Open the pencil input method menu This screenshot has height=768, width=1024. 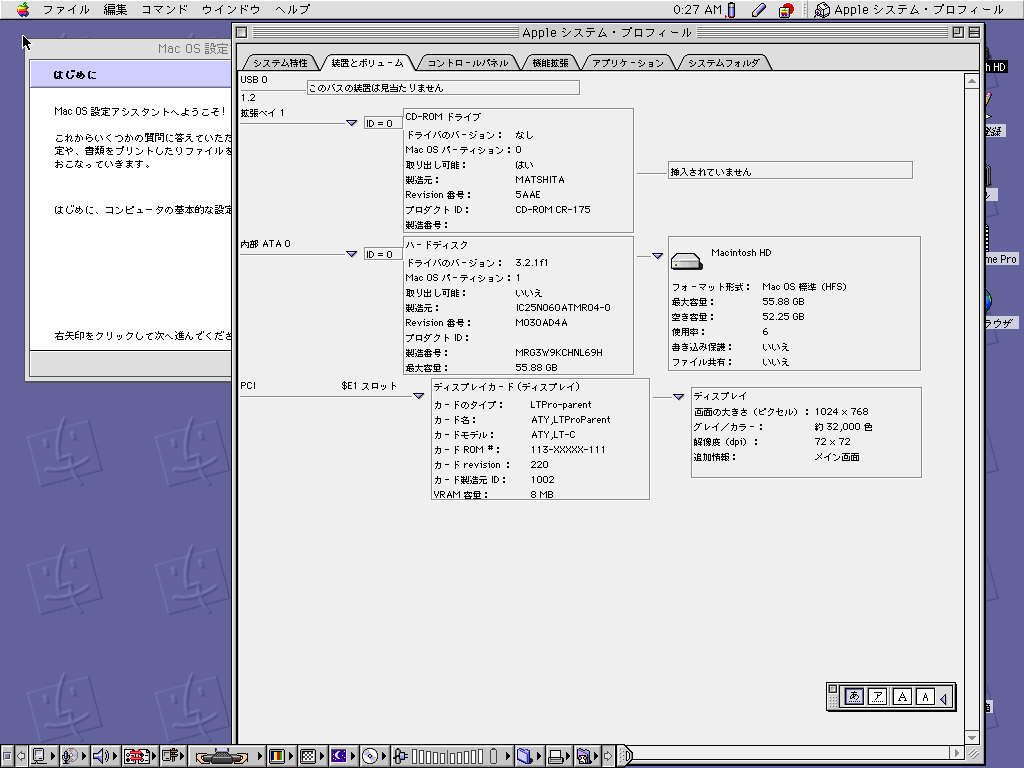[x=758, y=9]
